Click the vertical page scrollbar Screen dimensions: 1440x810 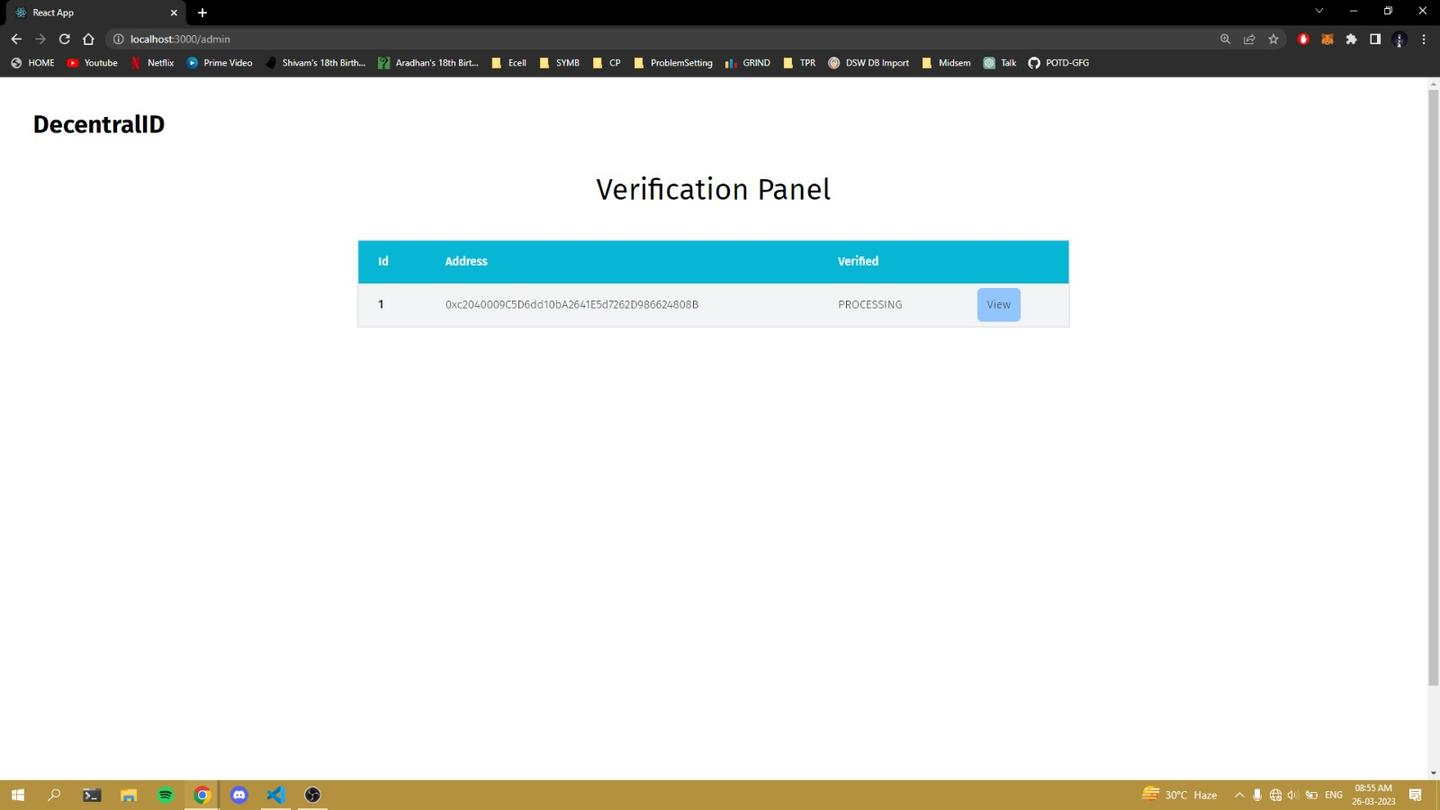pyautogui.click(x=1433, y=388)
